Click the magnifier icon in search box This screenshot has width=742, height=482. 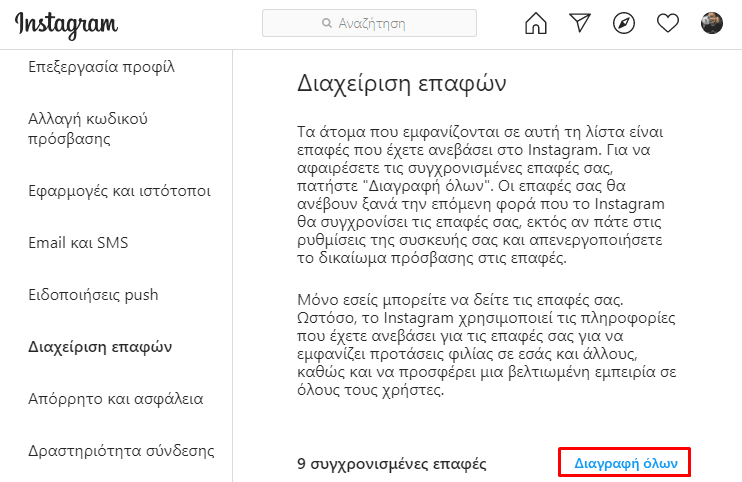(327, 23)
